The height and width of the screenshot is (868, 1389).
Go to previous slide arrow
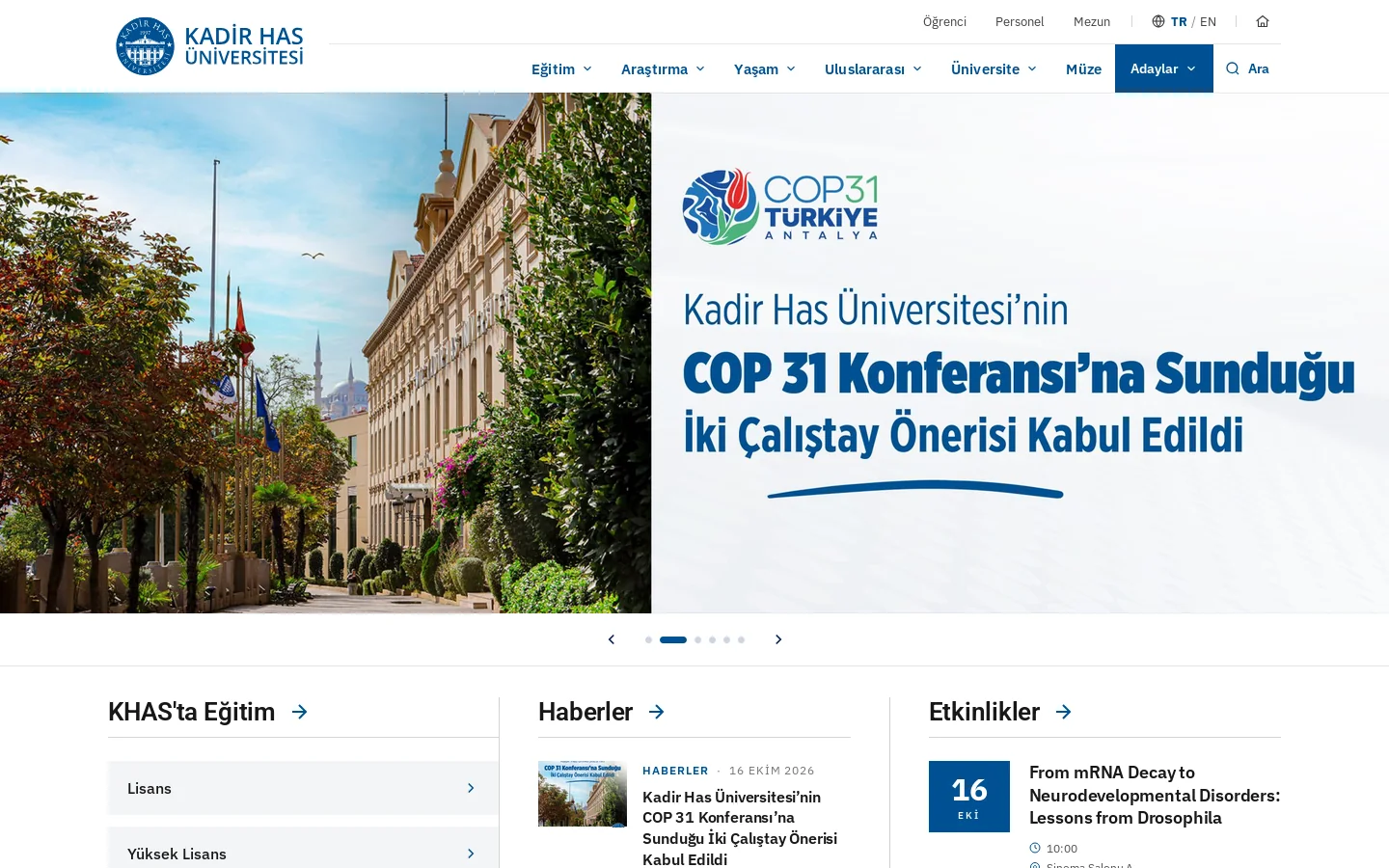coord(612,639)
